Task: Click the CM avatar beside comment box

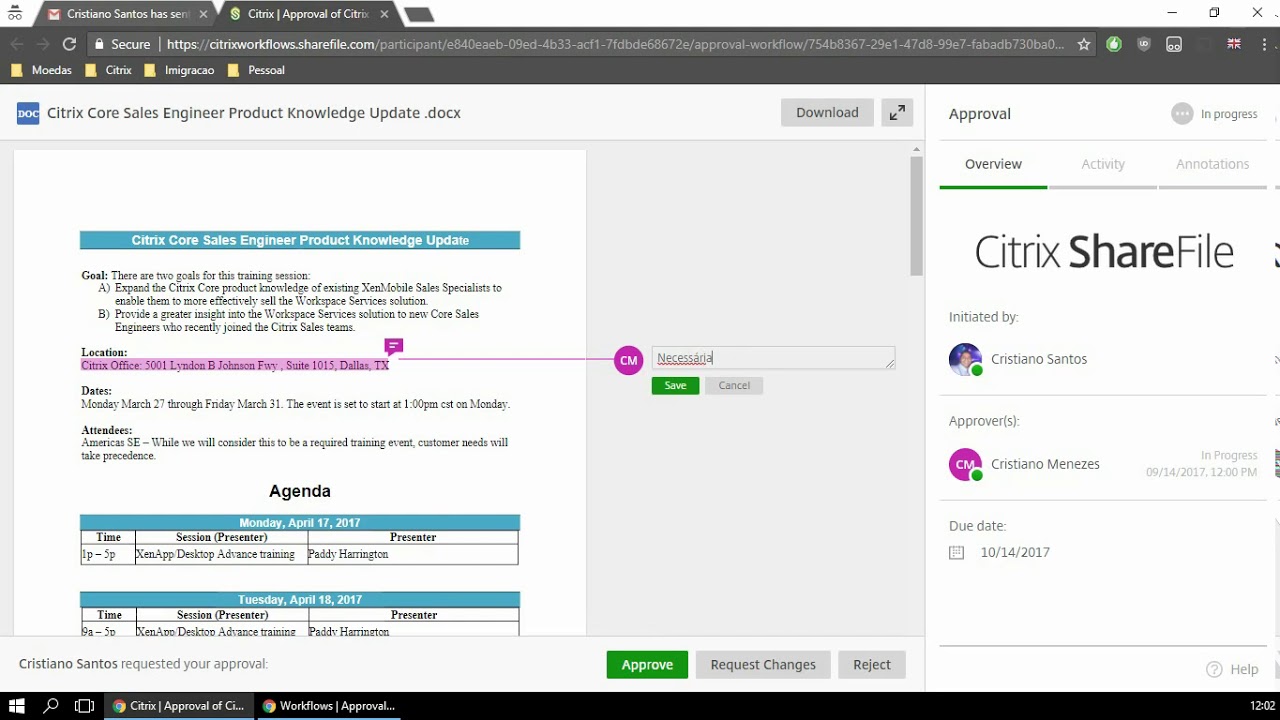Action: pyautogui.click(x=628, y=360)
